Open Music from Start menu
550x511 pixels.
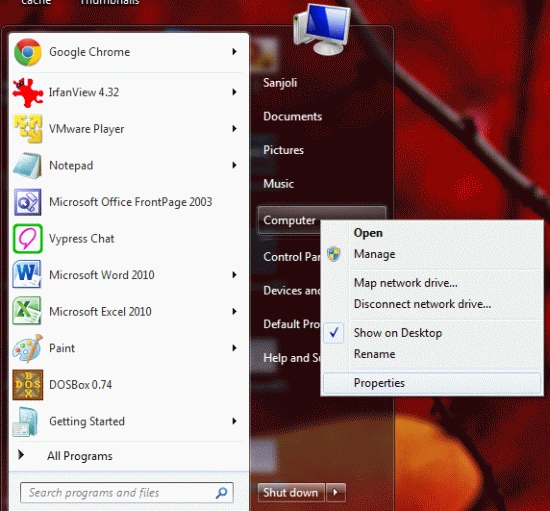click(x=279, y=184)
